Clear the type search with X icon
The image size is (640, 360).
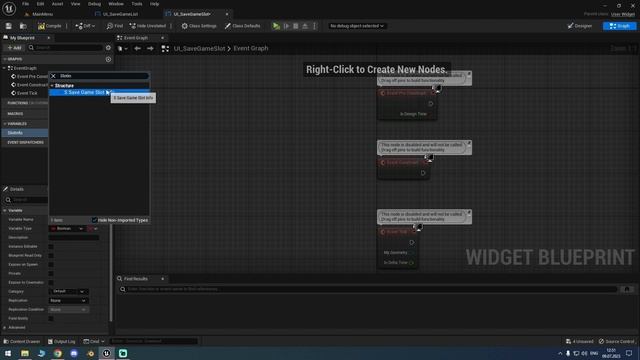click(x=53, y=76)
